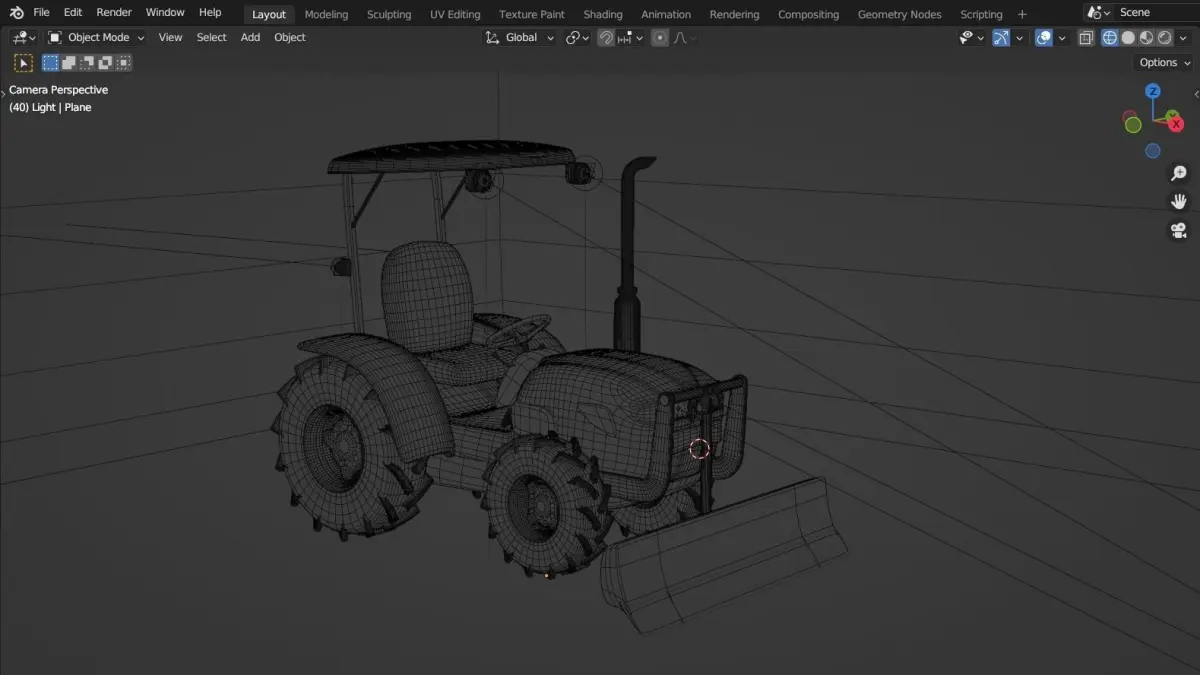Switch to material preview shading
1200x675 pixels.
coord(1147,37)
